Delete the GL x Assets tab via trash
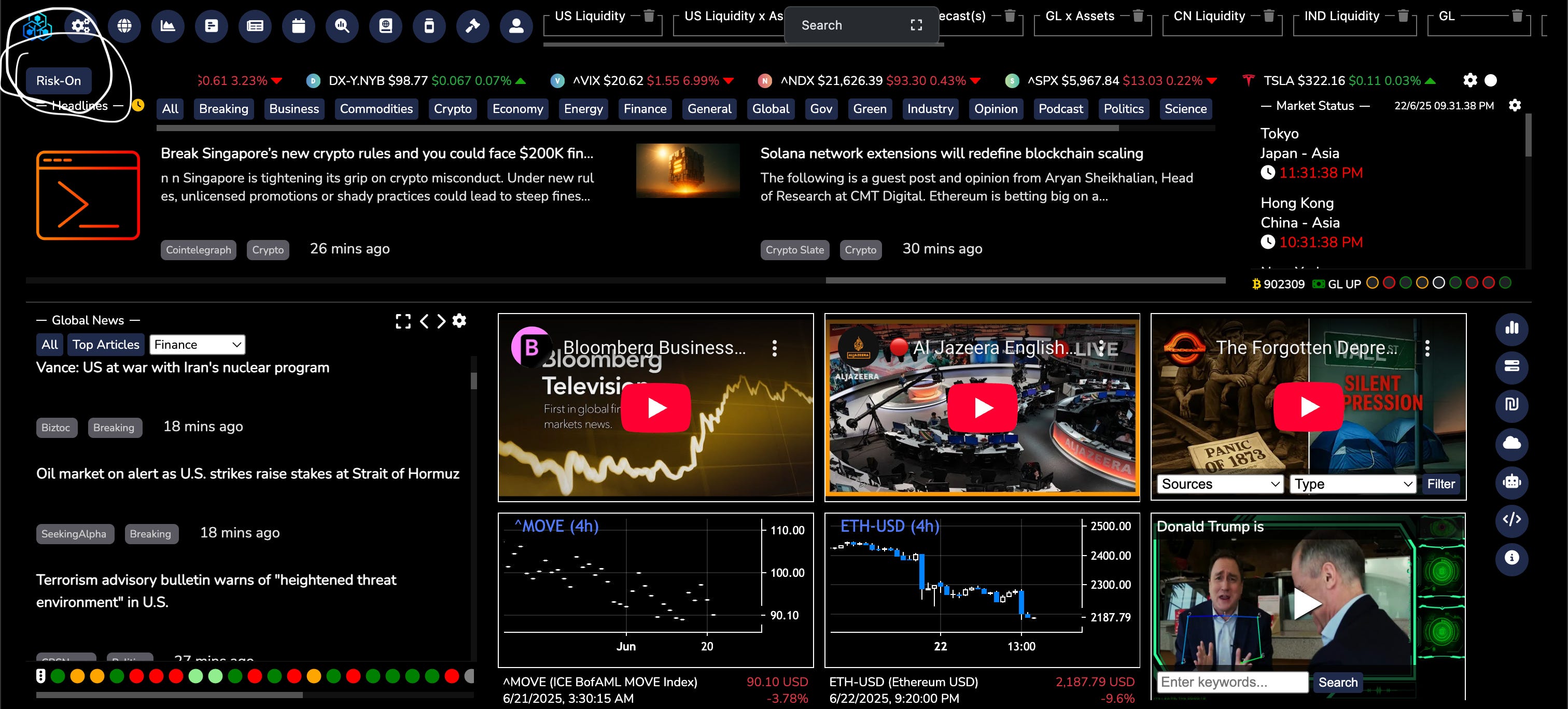This screenshot has width=1568, height=709. [x=1138, y=16]
